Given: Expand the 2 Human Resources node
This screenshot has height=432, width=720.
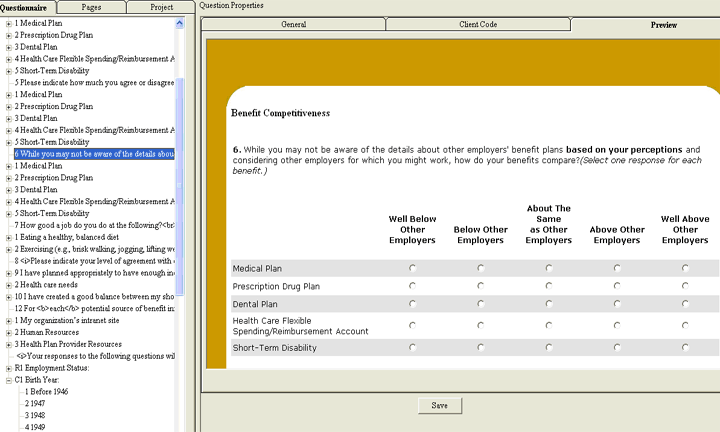Looking at the screenshot, I should (8, 332).
